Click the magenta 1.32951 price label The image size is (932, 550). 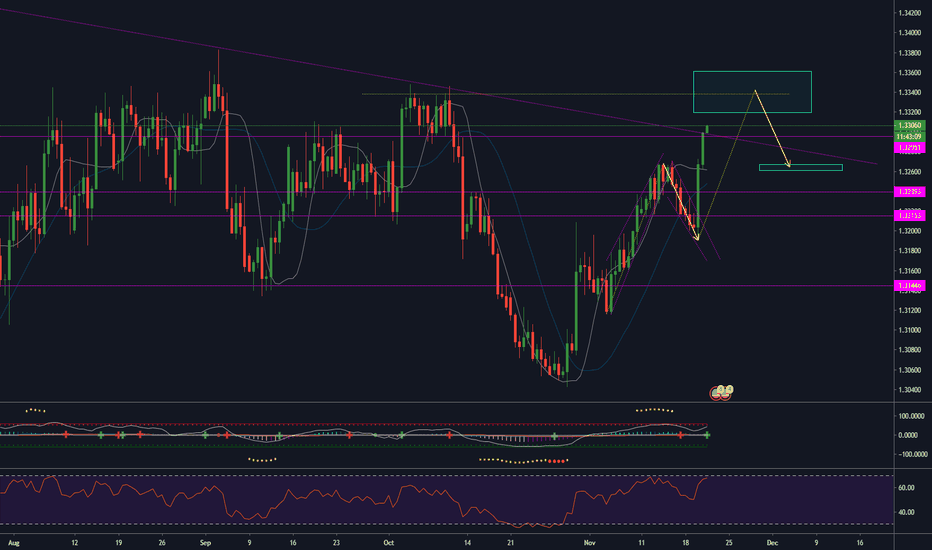910,147
